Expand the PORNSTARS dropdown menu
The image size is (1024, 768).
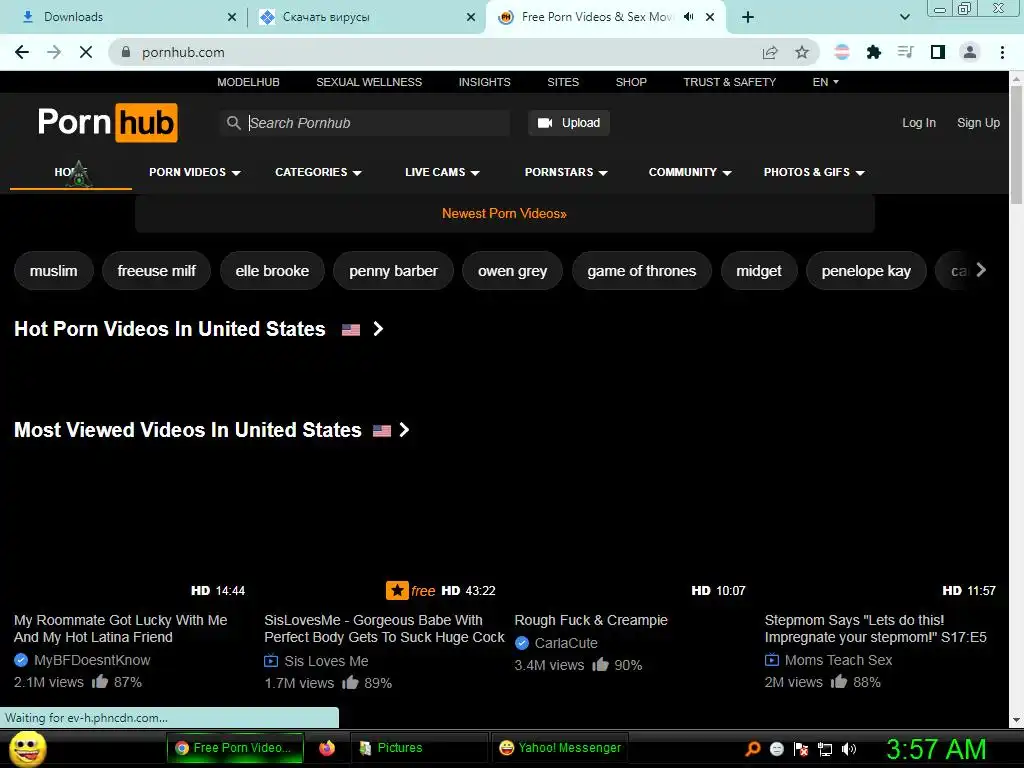click(566, 172)
